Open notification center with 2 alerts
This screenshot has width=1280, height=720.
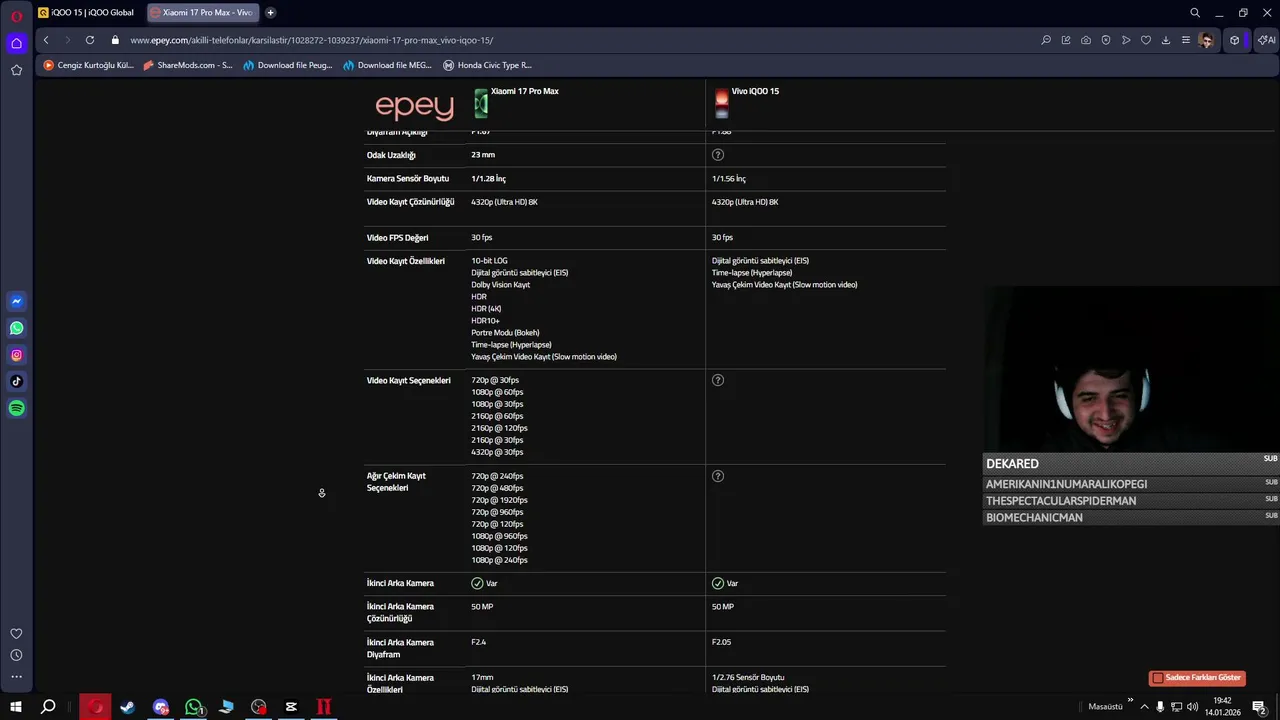pyautogui.click(x=1259, y=707)
